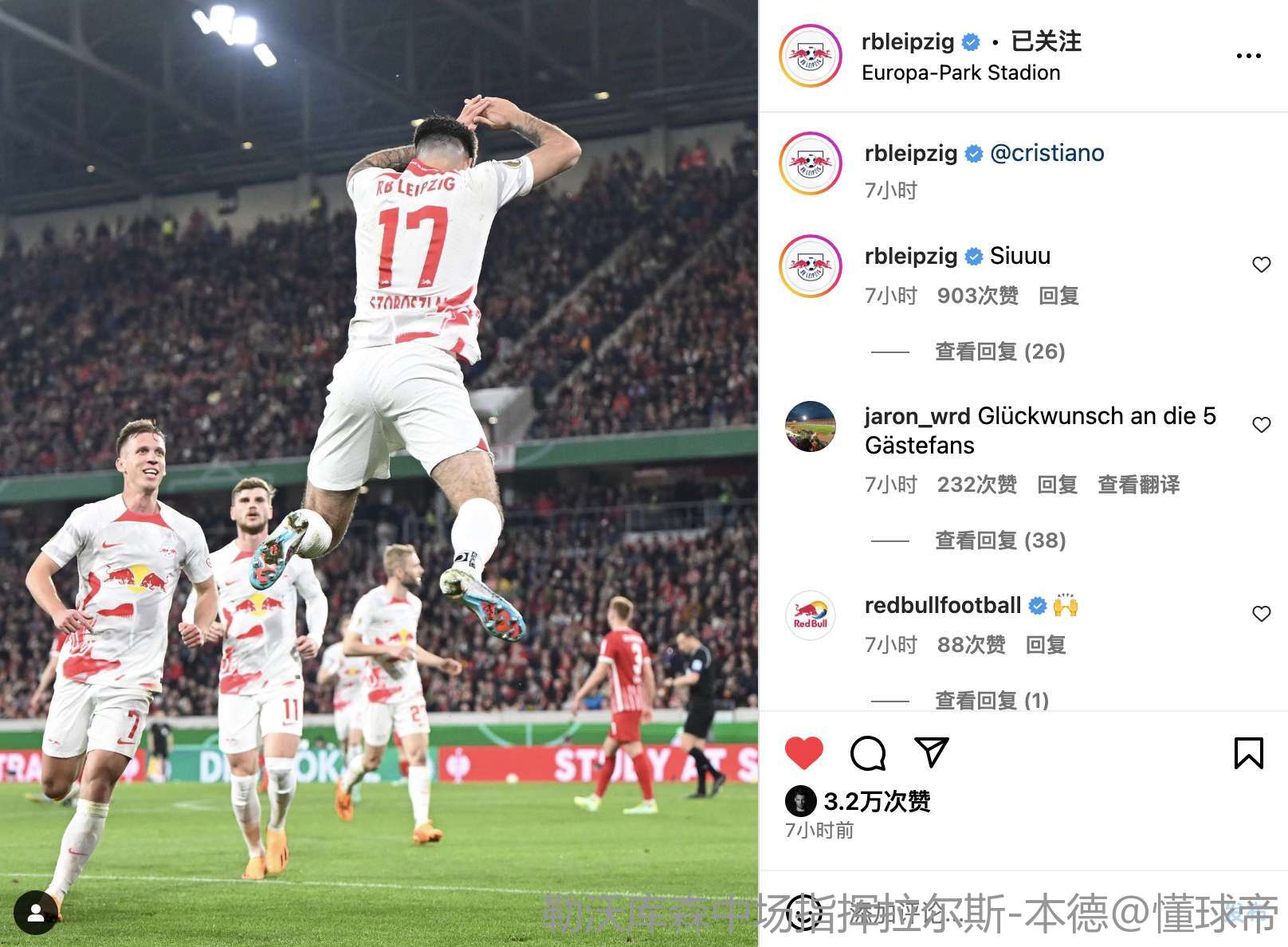Unlike the post with the red heart
1288x947 pixels.
click(x=804, y=753)
